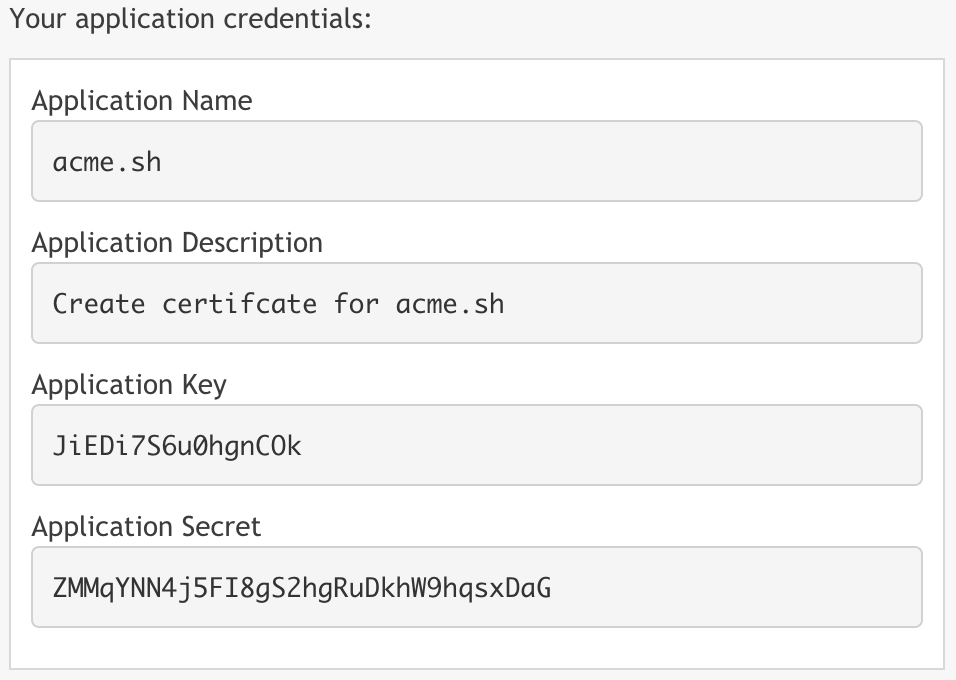956x680 pixels.
Task: Click the "Your application credentials:" heading
Action: [x=191, y=19]
